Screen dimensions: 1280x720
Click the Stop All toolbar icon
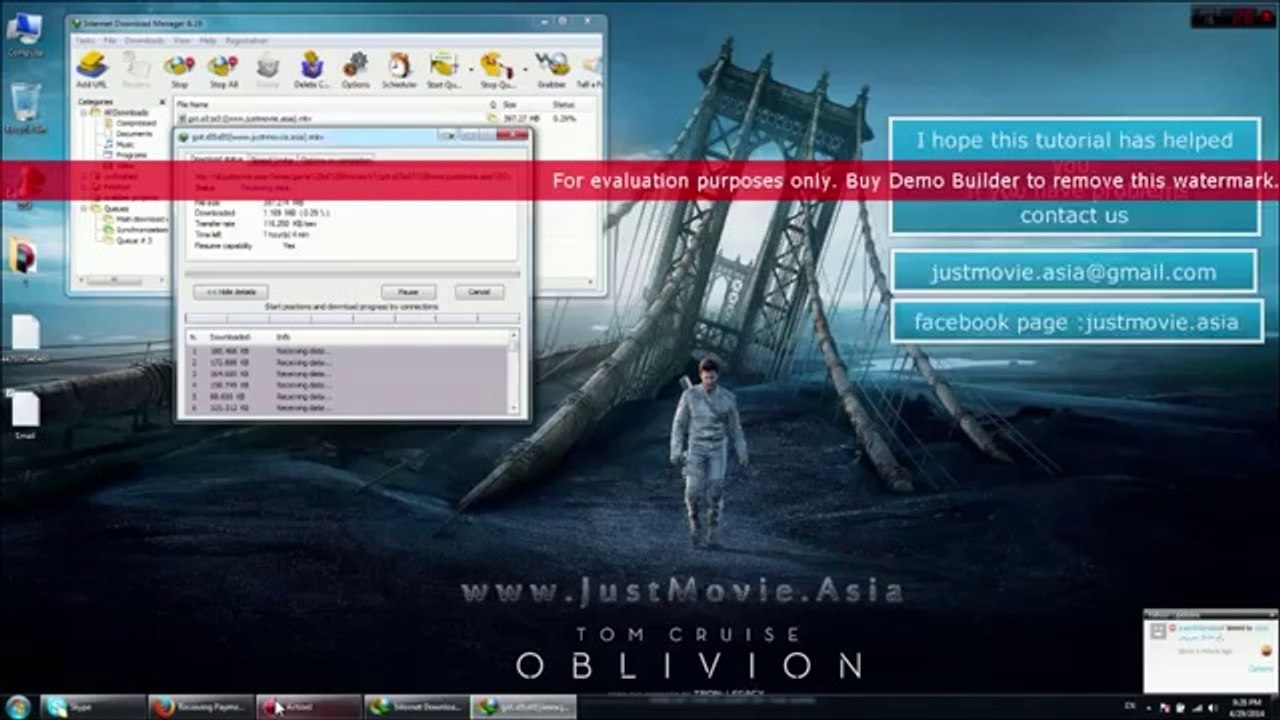click(x=223, y=71)
